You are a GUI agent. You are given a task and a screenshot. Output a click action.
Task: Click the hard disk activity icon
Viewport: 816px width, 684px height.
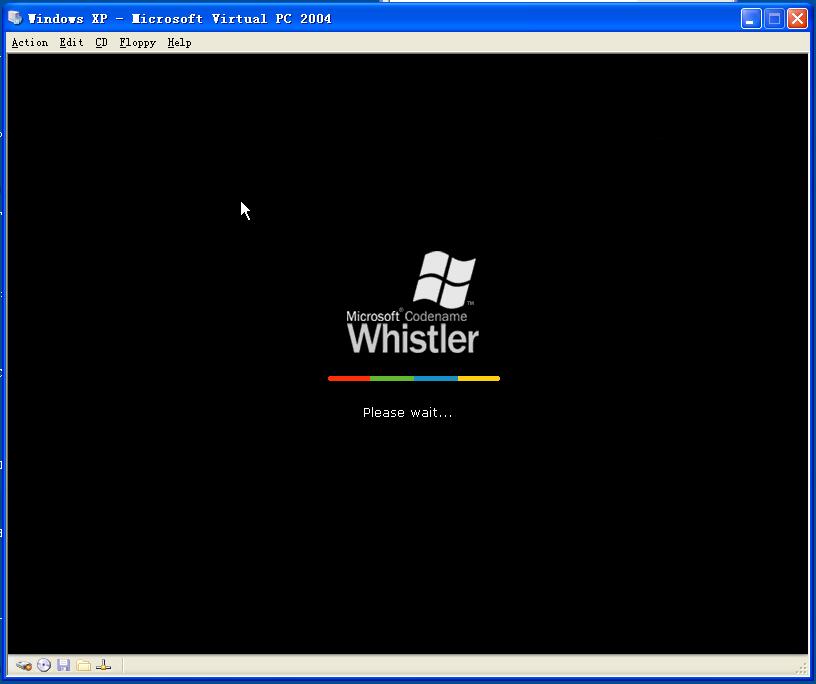coord(24,665)
